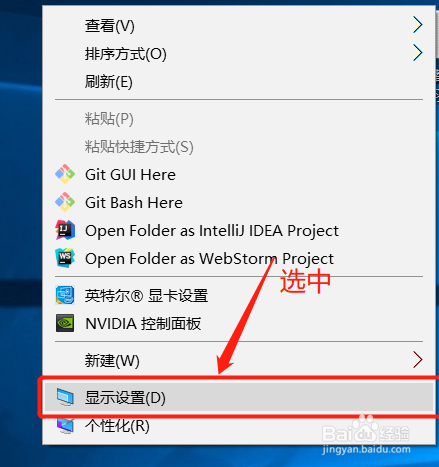This screenshot has width=439, height=467.
Task: Click the Git Bash Here icon
Action: (x=65, y=202)
